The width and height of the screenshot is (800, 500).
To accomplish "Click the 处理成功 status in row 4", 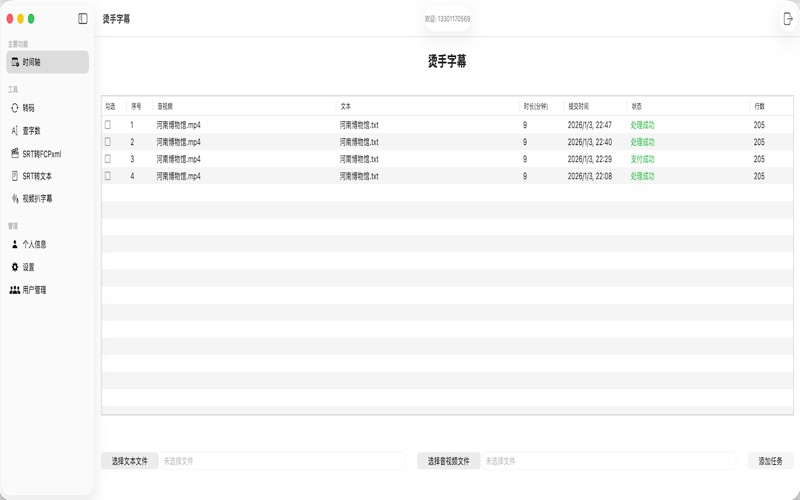I will click(642, 176).
